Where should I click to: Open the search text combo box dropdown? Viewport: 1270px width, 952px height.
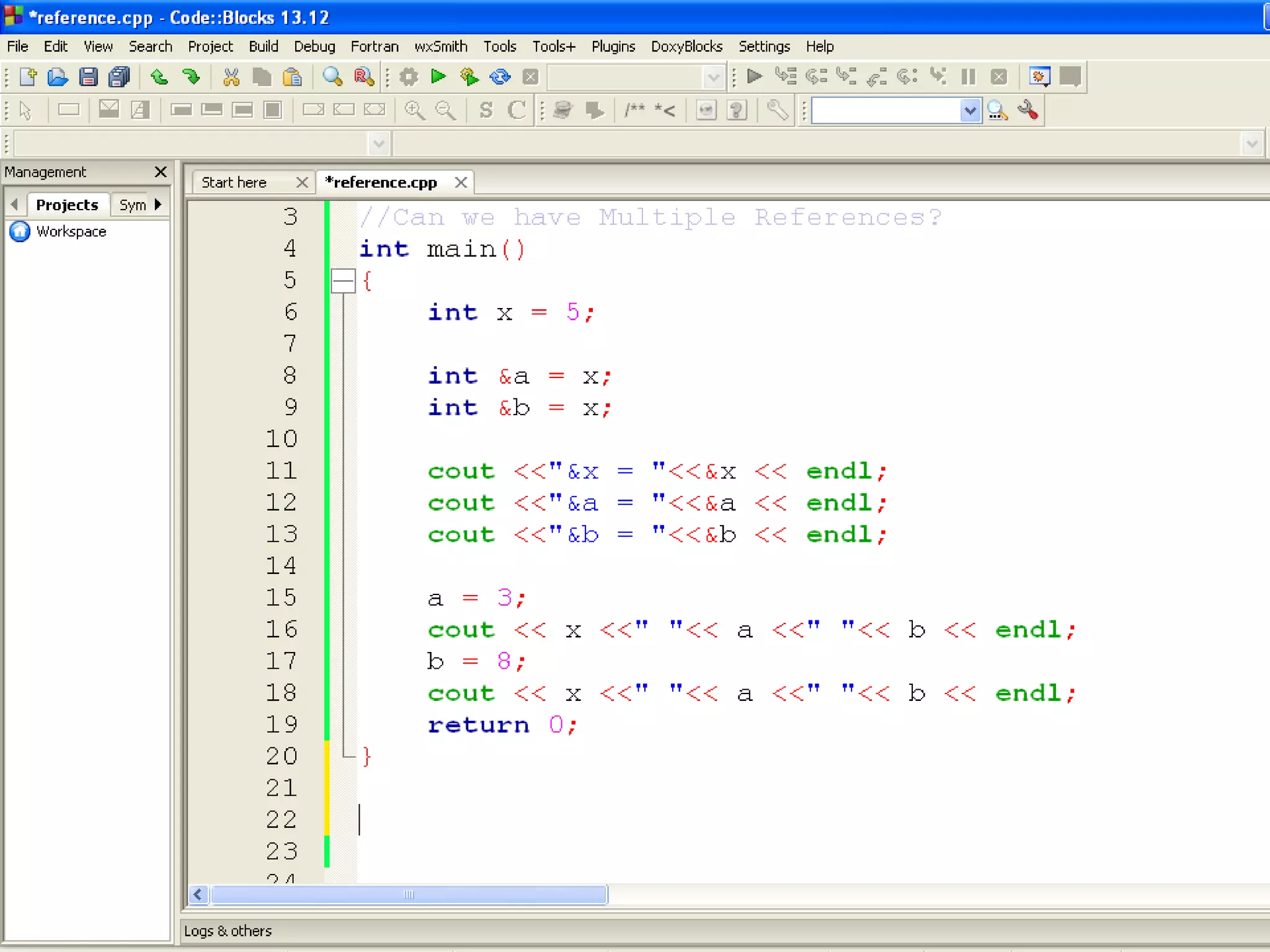(970, 111)
